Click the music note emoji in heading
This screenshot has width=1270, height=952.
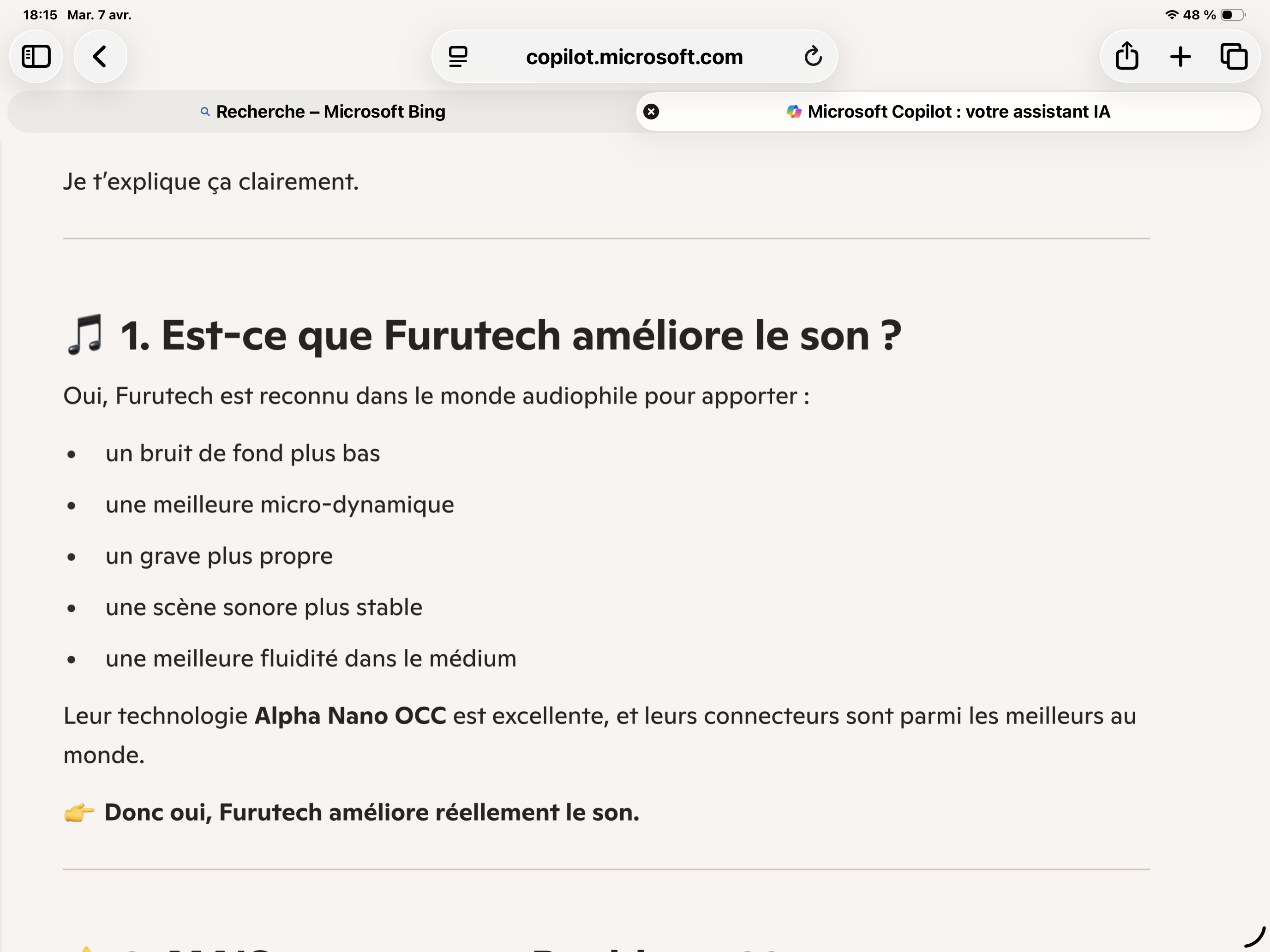(85, 334)
